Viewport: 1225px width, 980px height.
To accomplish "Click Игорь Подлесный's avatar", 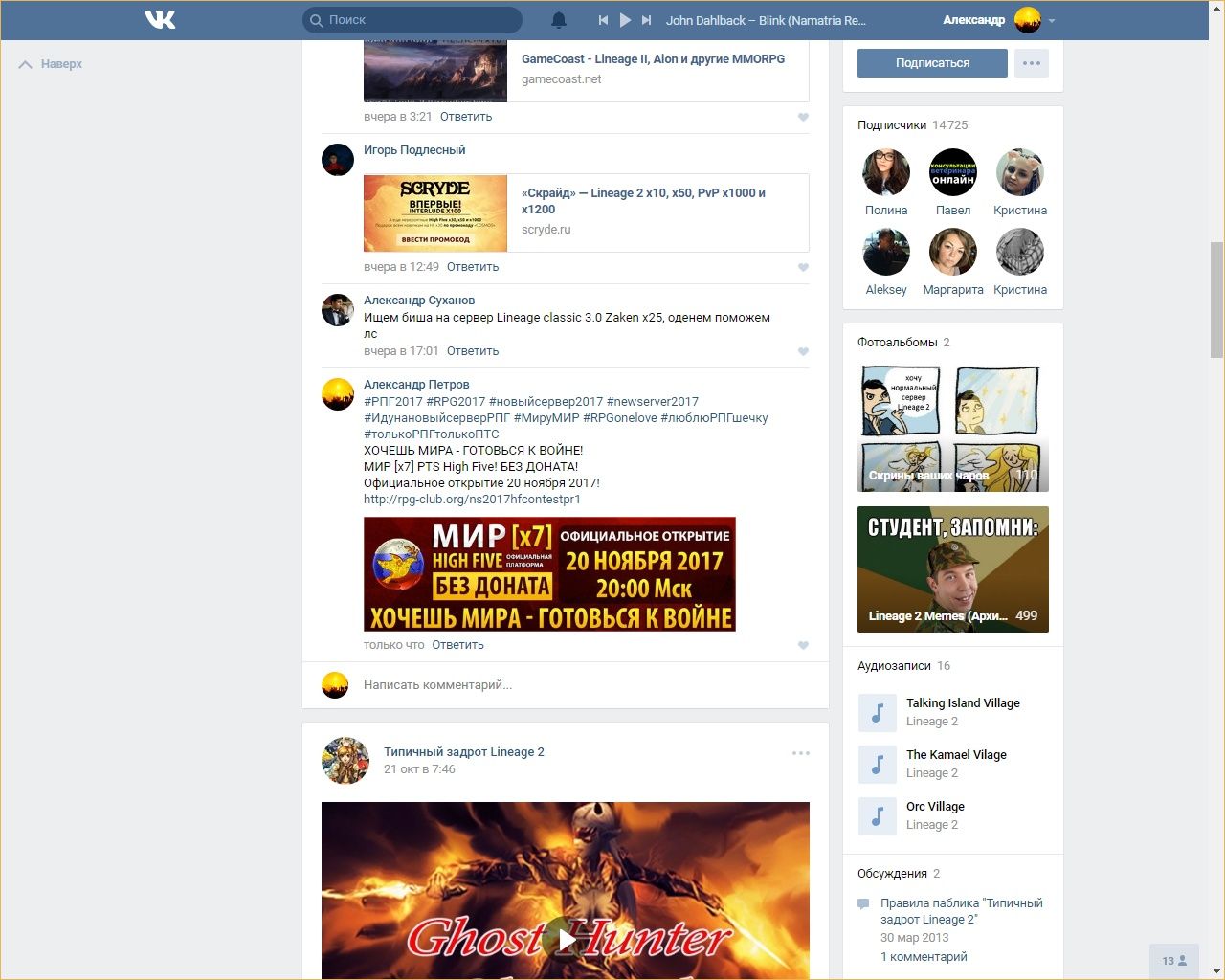I will click(338, 160).
